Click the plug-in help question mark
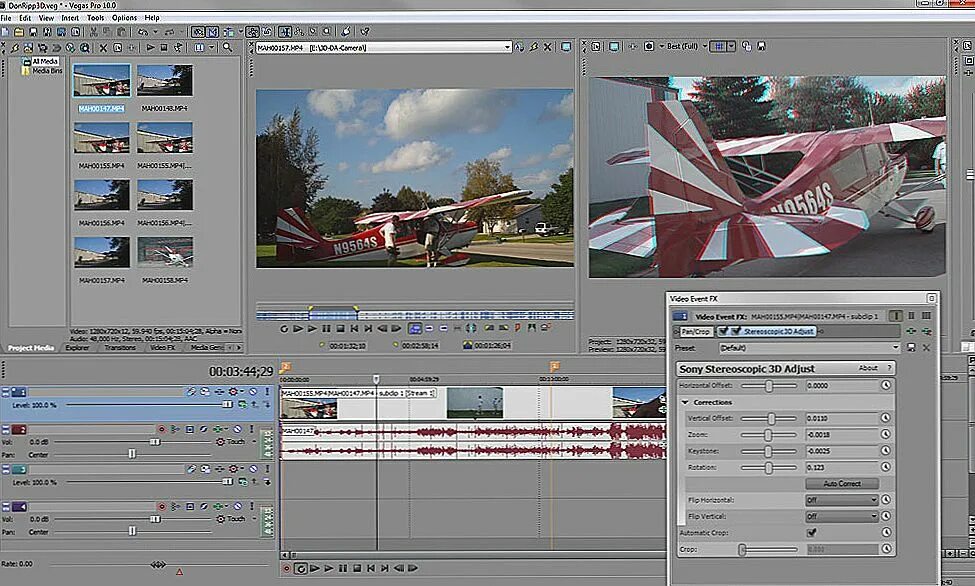This screenshot has width=975, height=586. coord(889,368)
